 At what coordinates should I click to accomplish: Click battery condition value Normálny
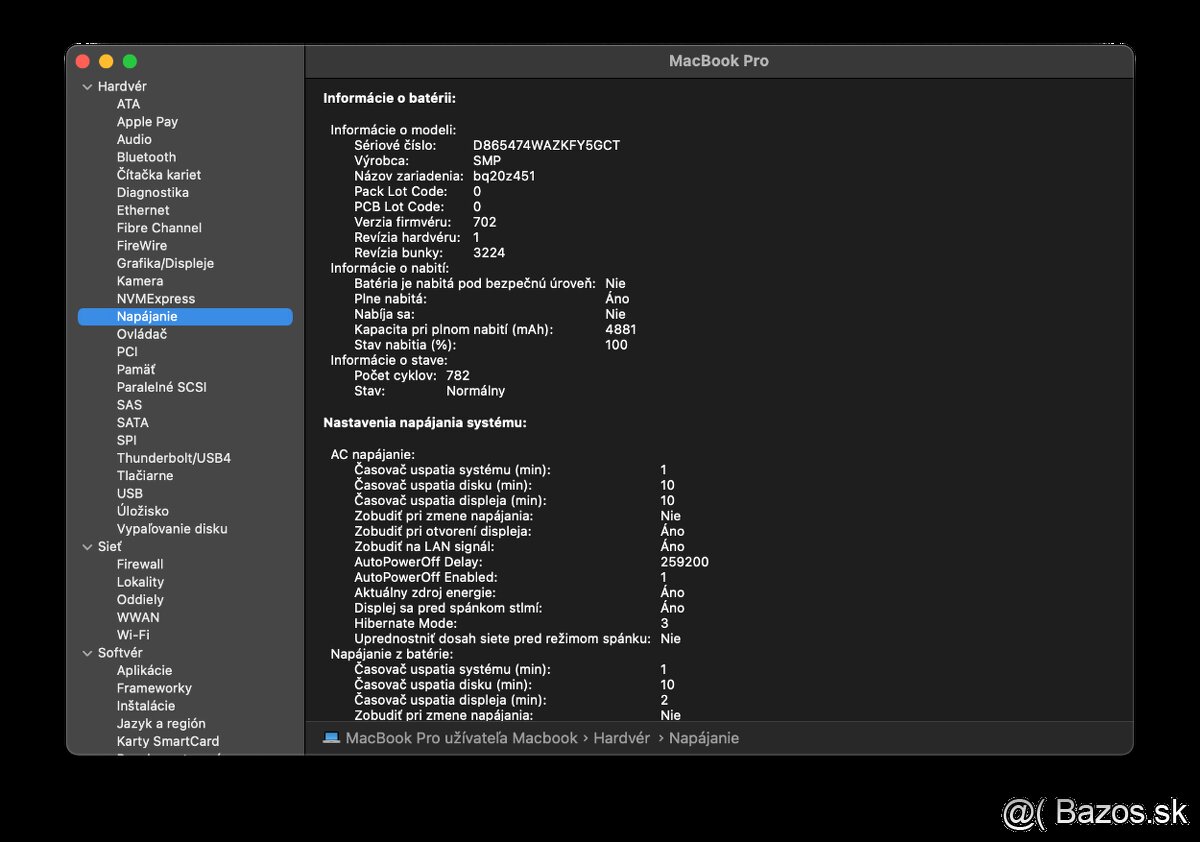coord(476,391)
